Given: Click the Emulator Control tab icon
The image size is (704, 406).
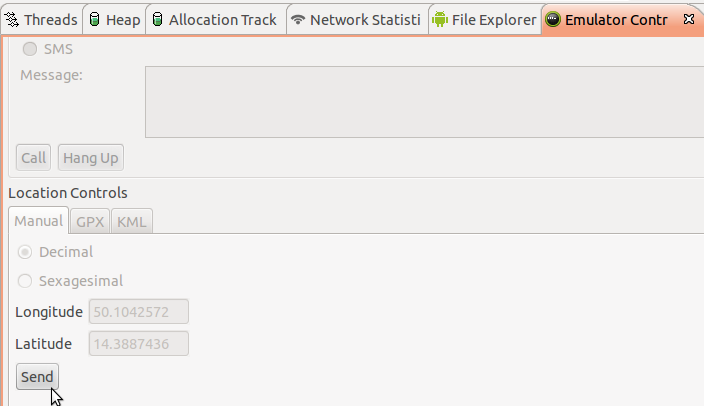Looking at the screenshot, I should (553, 19).
